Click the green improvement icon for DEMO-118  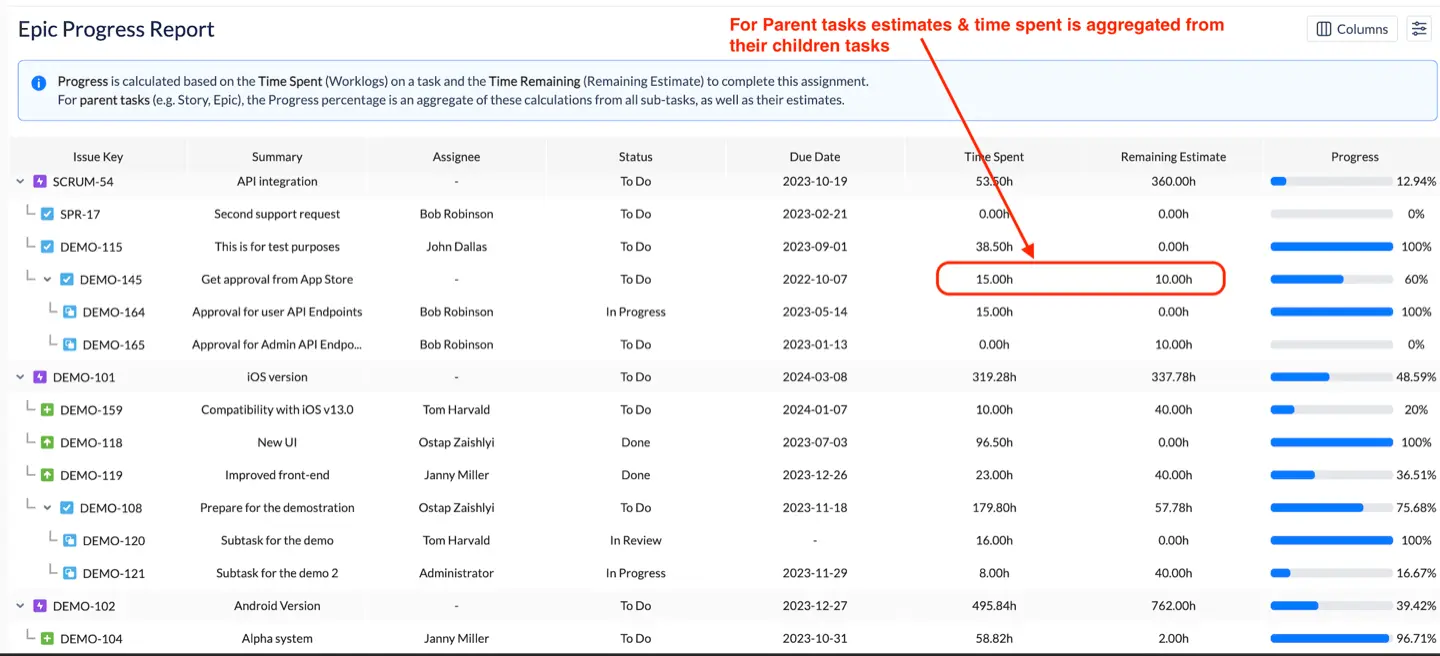click(47, 443)
